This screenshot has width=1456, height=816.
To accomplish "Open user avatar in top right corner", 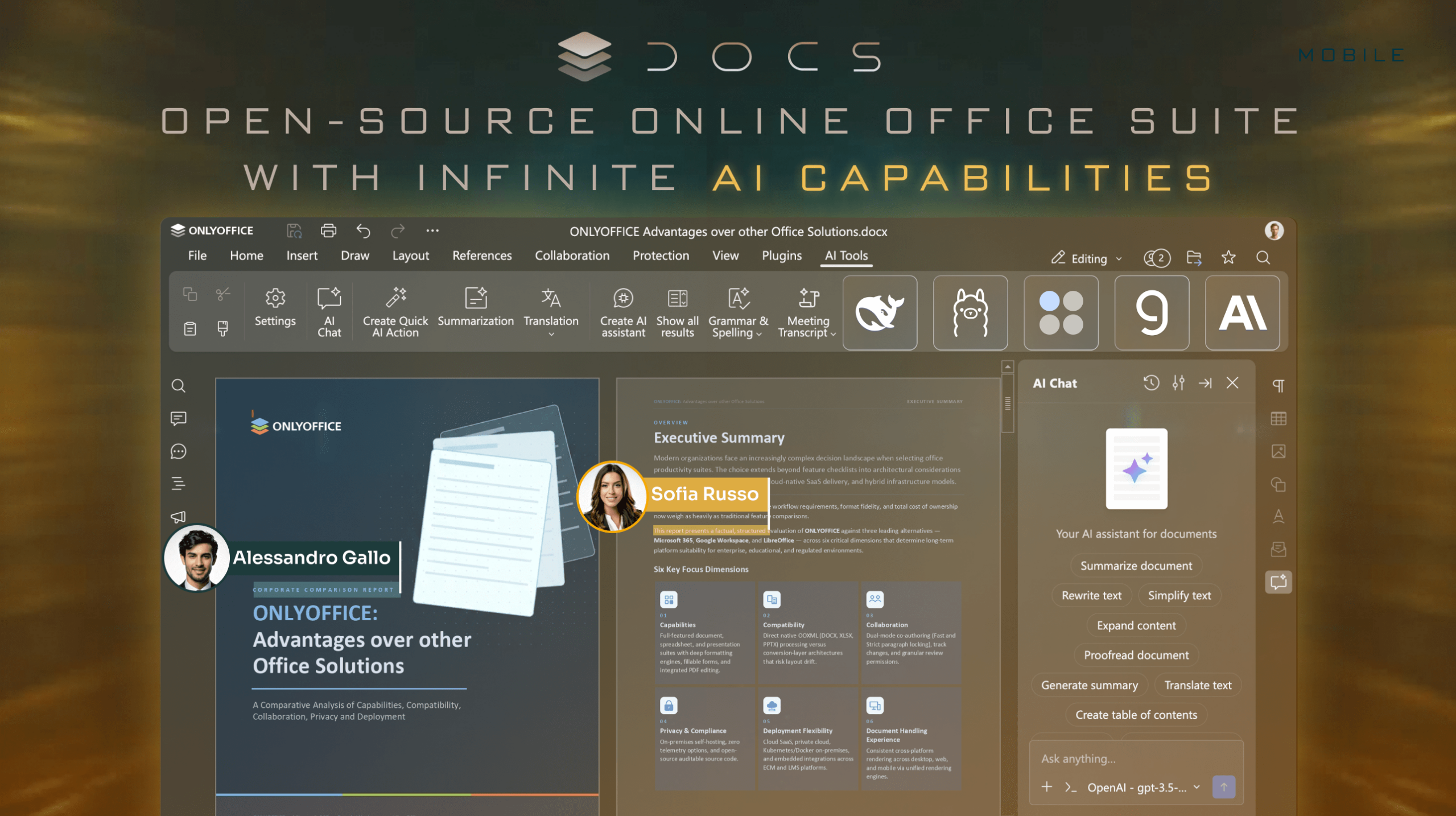I will [x=1273, y=230].
